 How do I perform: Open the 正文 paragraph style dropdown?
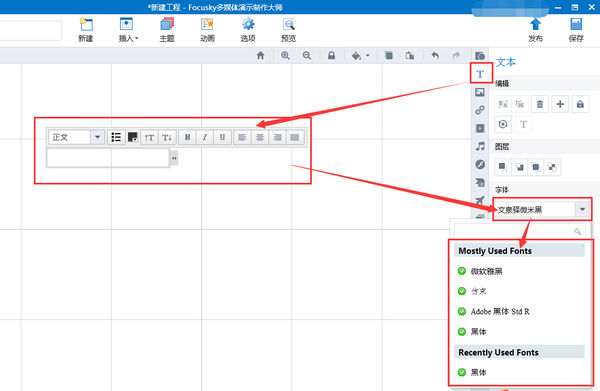pyautogui.click(x=76, y=137)
